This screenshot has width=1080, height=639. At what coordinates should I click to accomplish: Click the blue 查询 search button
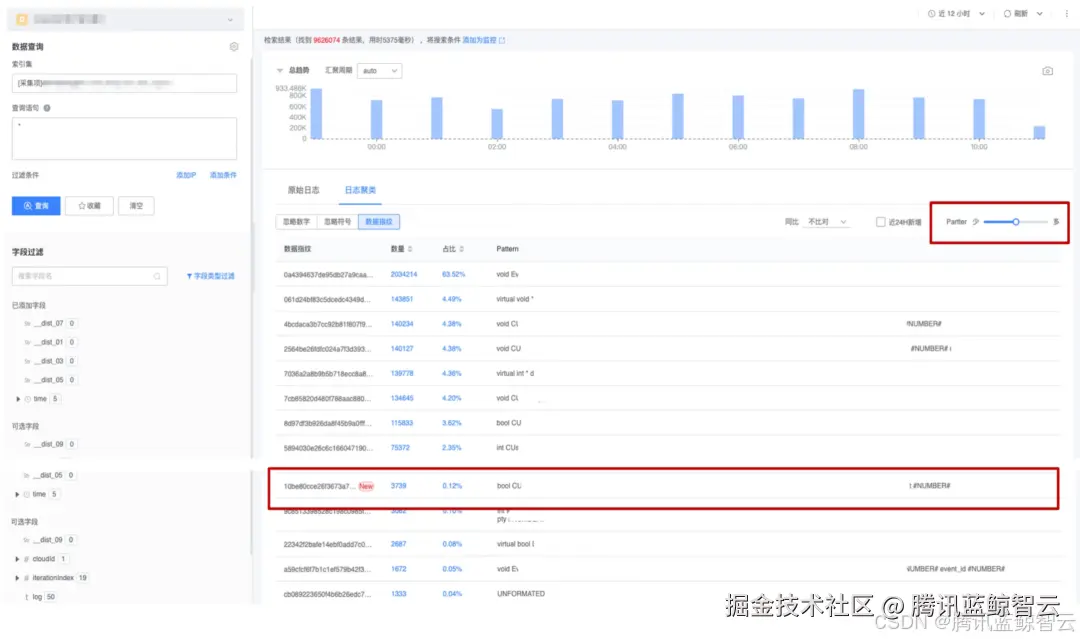(x=36, y=206)
